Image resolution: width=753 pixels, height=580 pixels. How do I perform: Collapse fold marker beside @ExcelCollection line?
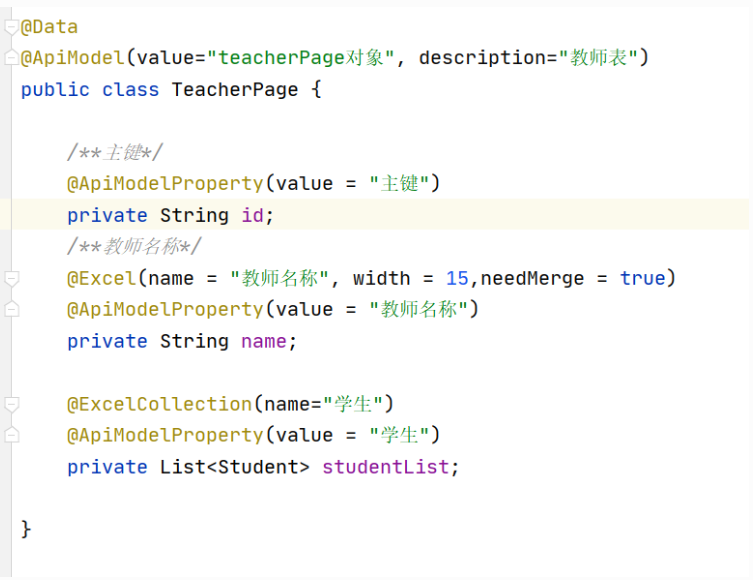(11, 404)
